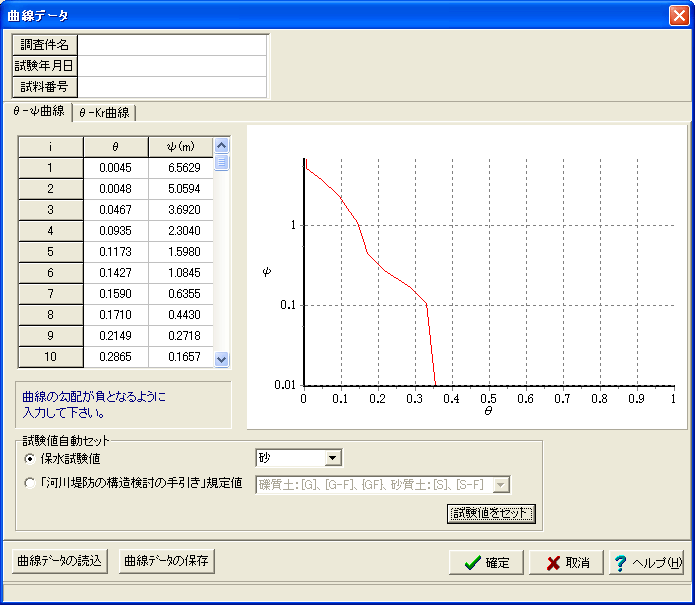Click the ψ(m) column header
This screenshot has width=695, height=605.
coord(181,147)
